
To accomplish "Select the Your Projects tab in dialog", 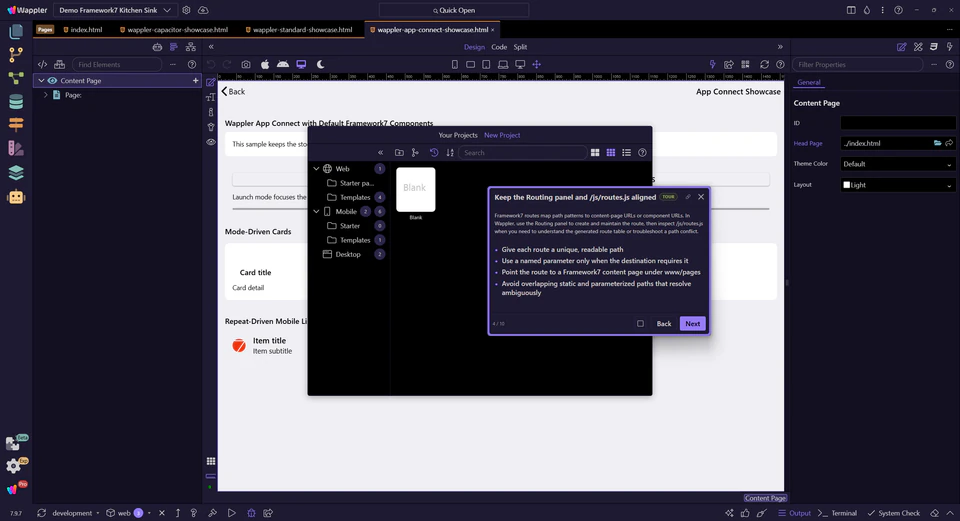I will (458, 135).
